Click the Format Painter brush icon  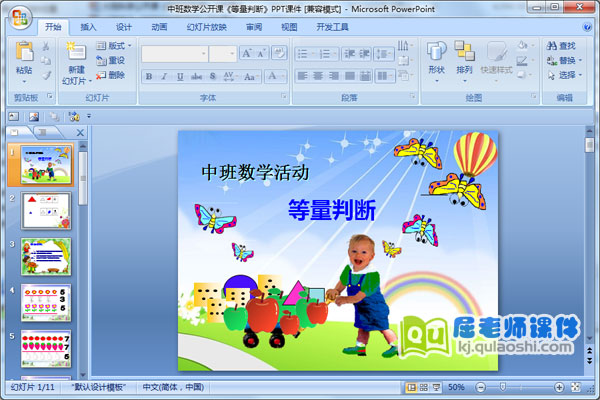46,75
